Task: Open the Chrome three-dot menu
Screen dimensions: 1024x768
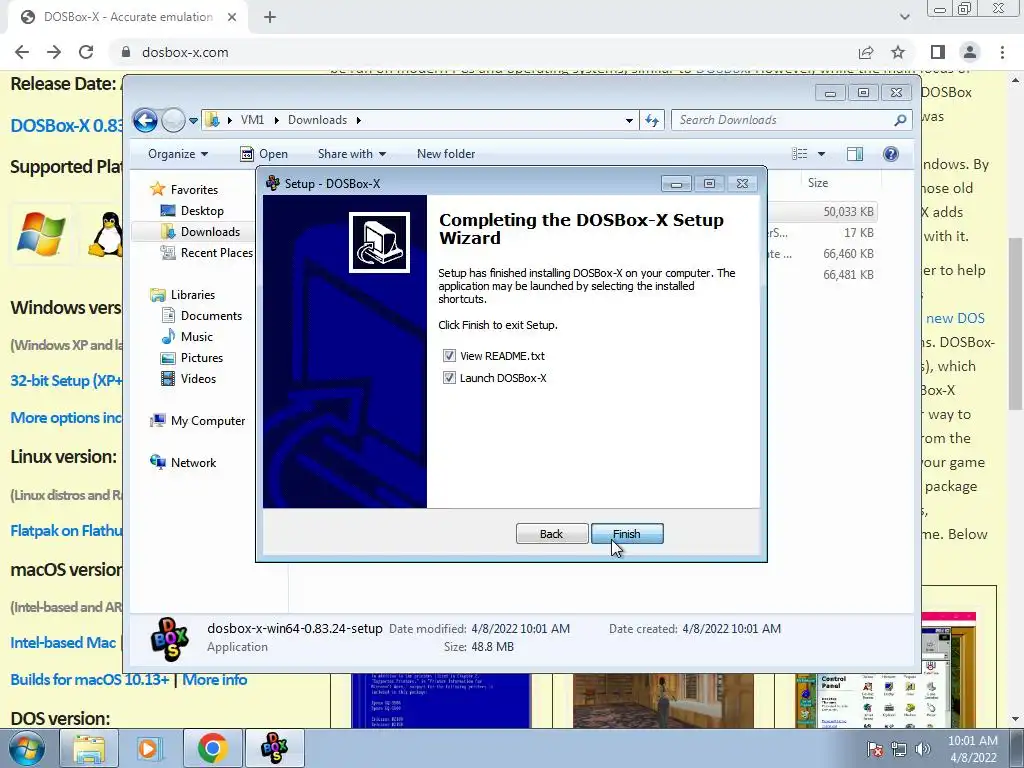Action: tap(1002, 52)
